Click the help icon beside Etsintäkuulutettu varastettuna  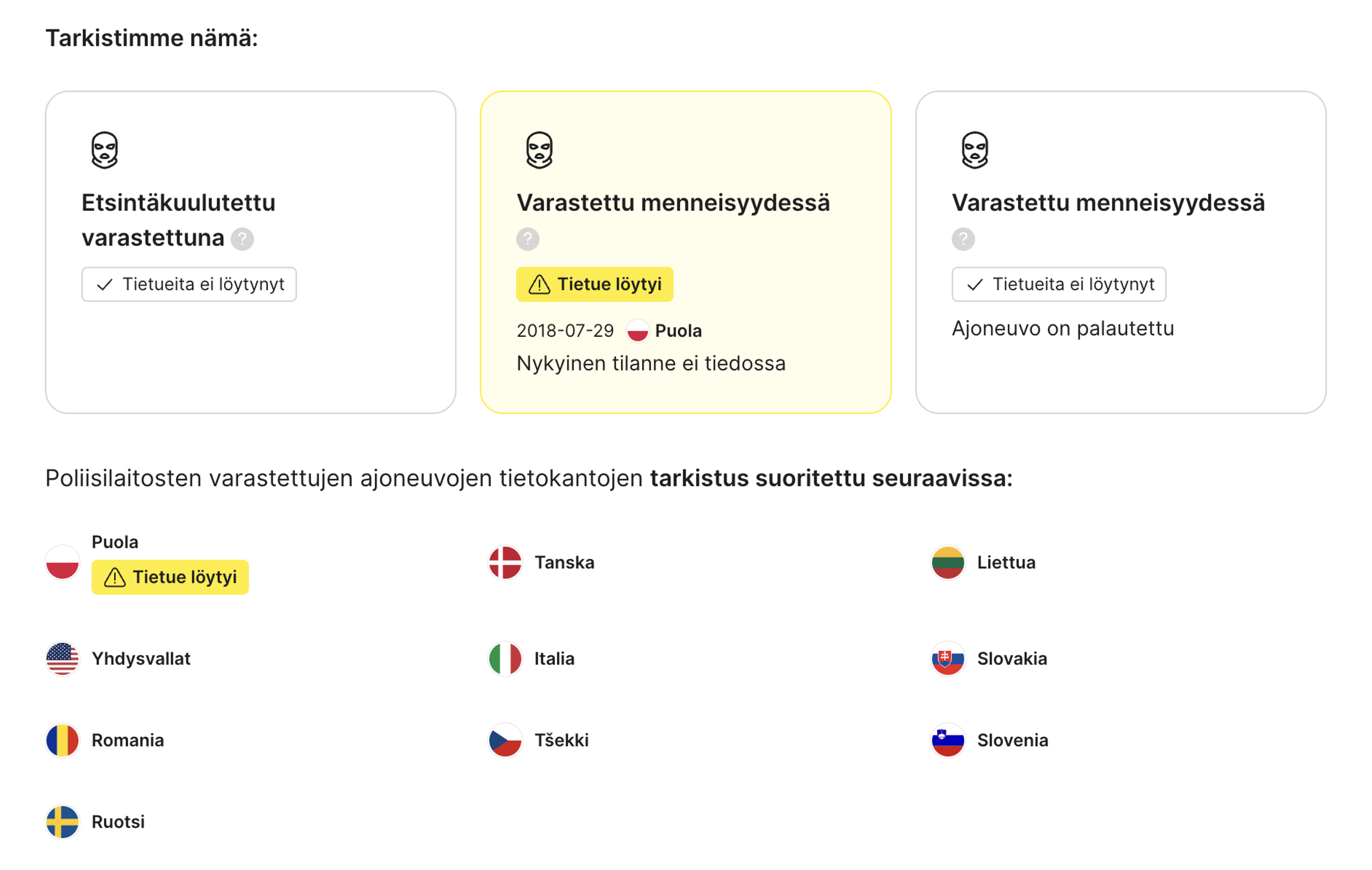click(242, 239)
